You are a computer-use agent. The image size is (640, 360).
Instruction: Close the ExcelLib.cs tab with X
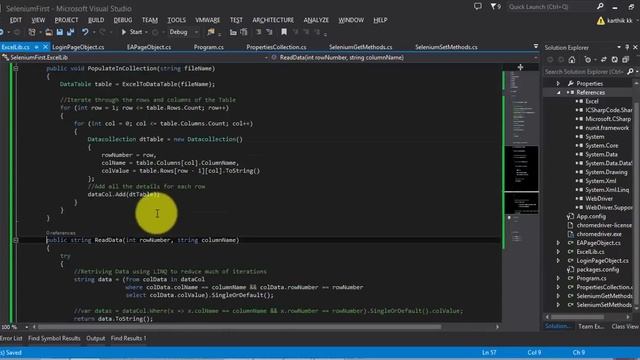click(x=45, y=47)
